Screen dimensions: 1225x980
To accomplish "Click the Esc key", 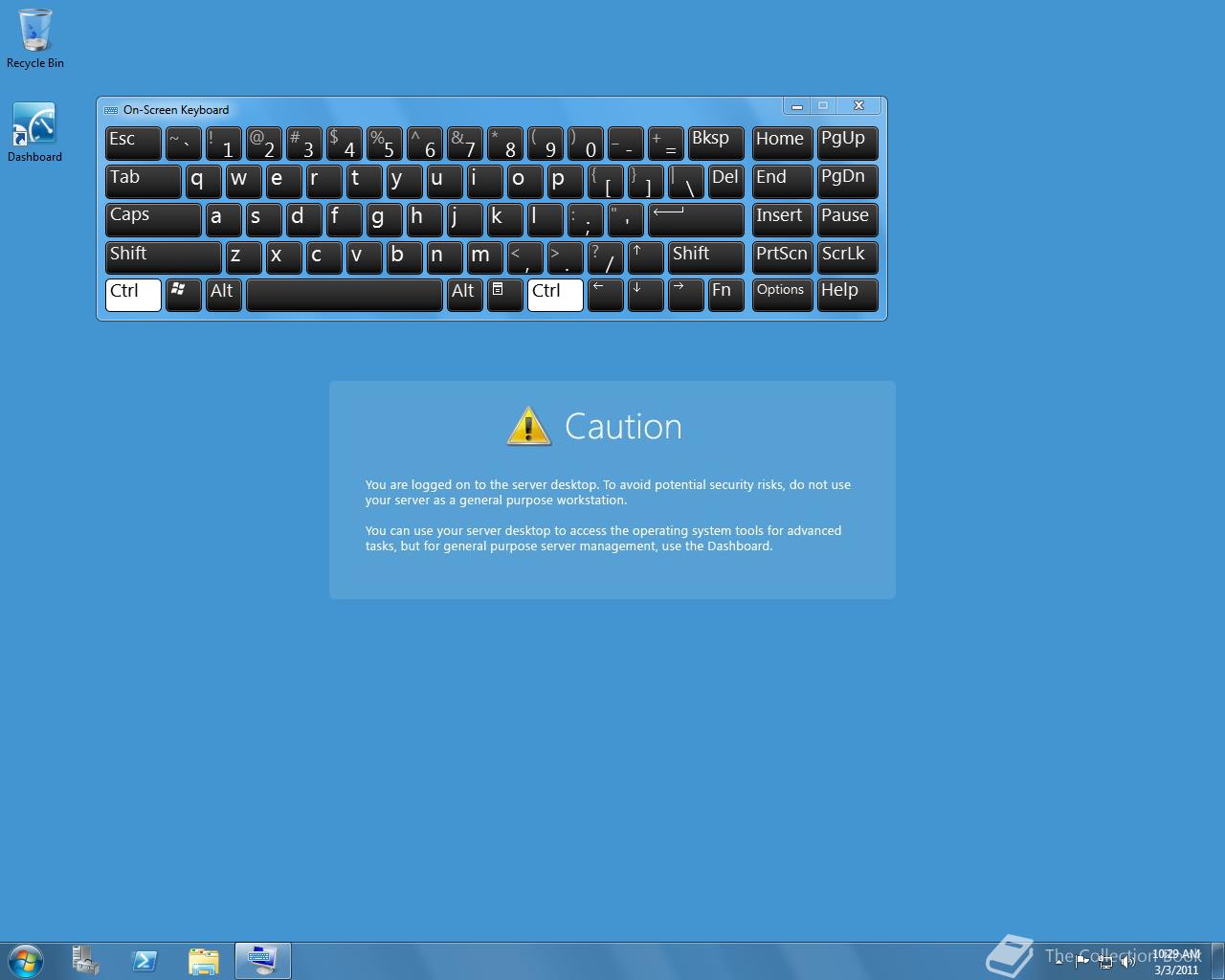I will click(x=133, y=143).
